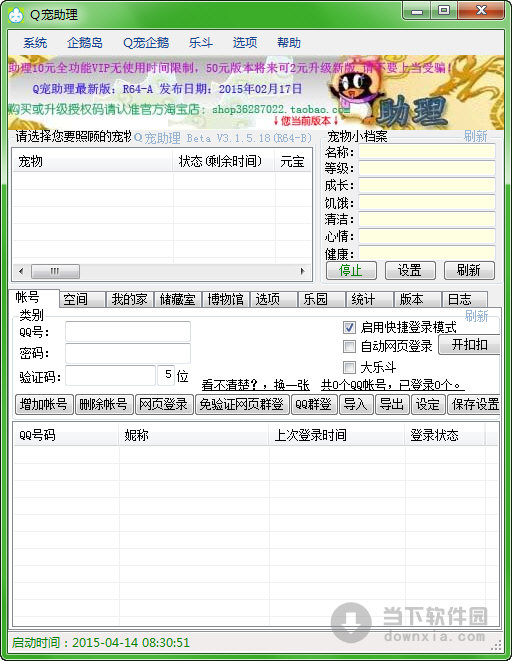Click 看不清楚?,换一张 link
Viewport: 512px width, 661px height.
point(255,384)
